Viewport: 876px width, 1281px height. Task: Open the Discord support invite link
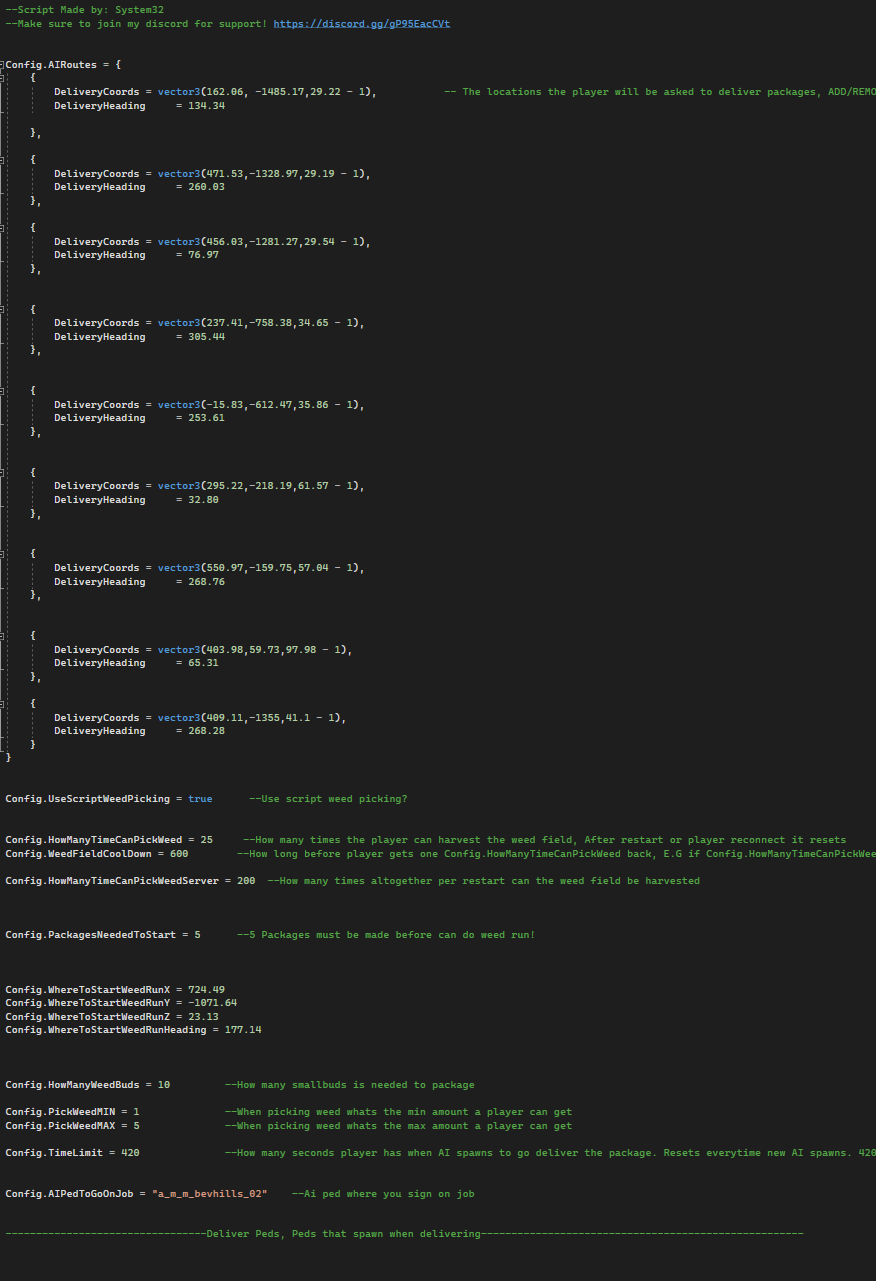pos(360,23)
